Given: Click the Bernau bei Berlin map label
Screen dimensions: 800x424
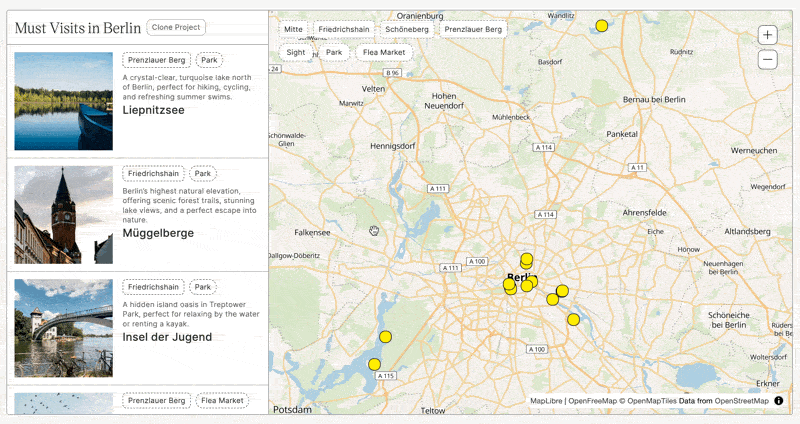Looking at the screenshot, I should [654, 99].
